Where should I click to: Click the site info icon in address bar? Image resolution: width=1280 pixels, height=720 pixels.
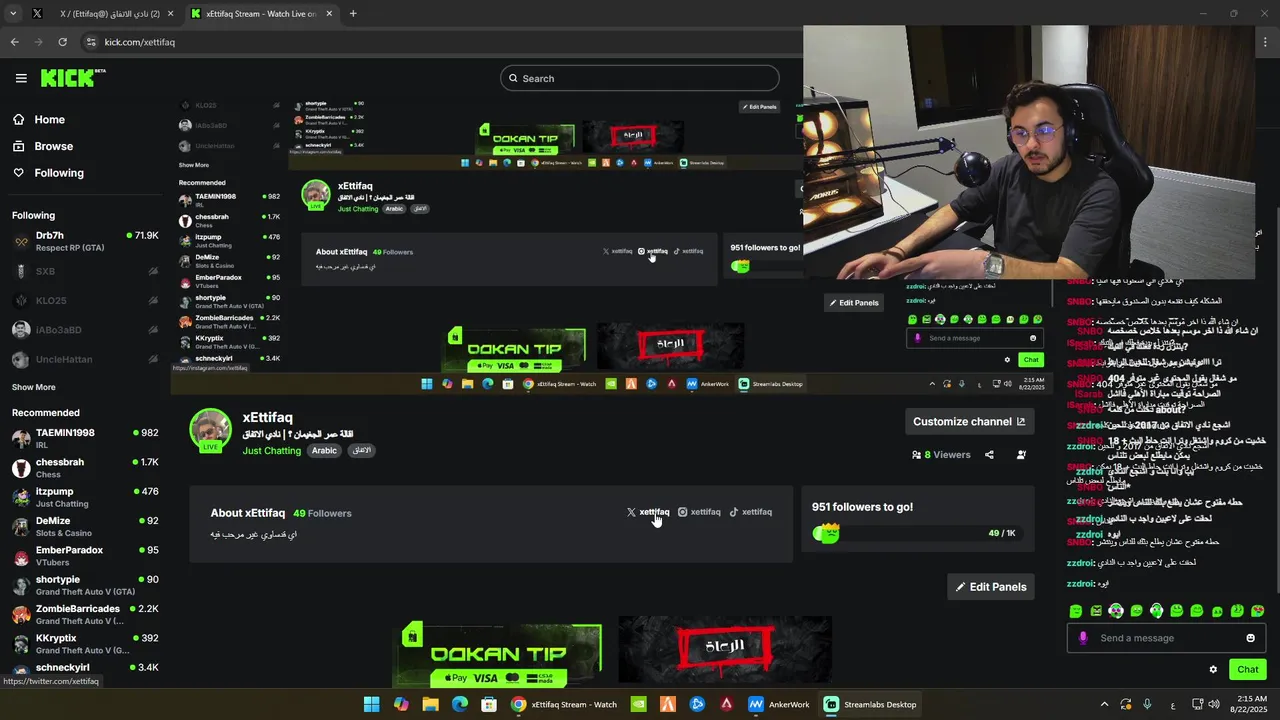[91, 42]
